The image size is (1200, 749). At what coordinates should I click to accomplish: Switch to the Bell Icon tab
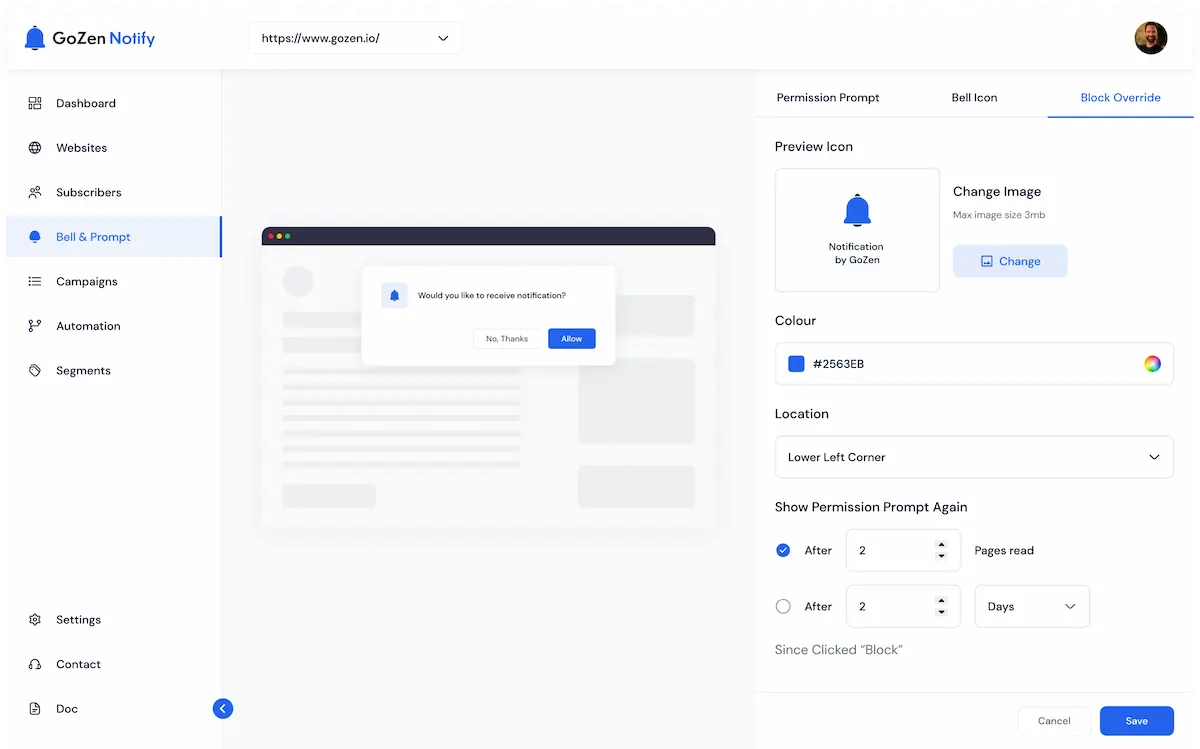(974, 98)
